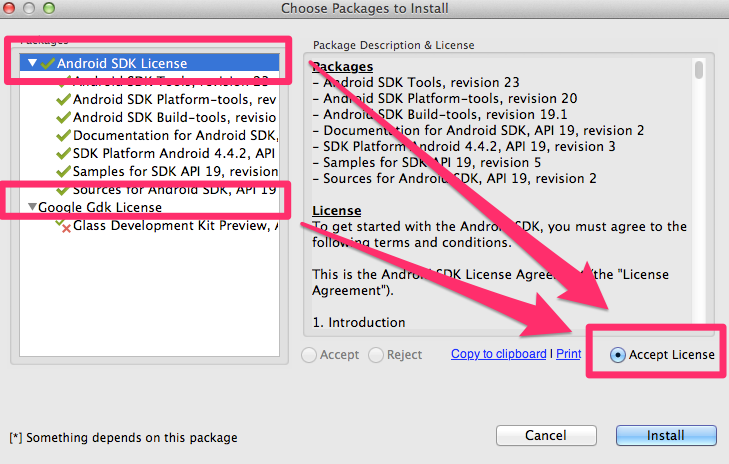This screenshot has height=464, width=729.
Task: Collapse the Google Gdk License group
Action: pyautogui.click(x=32, y=206)
